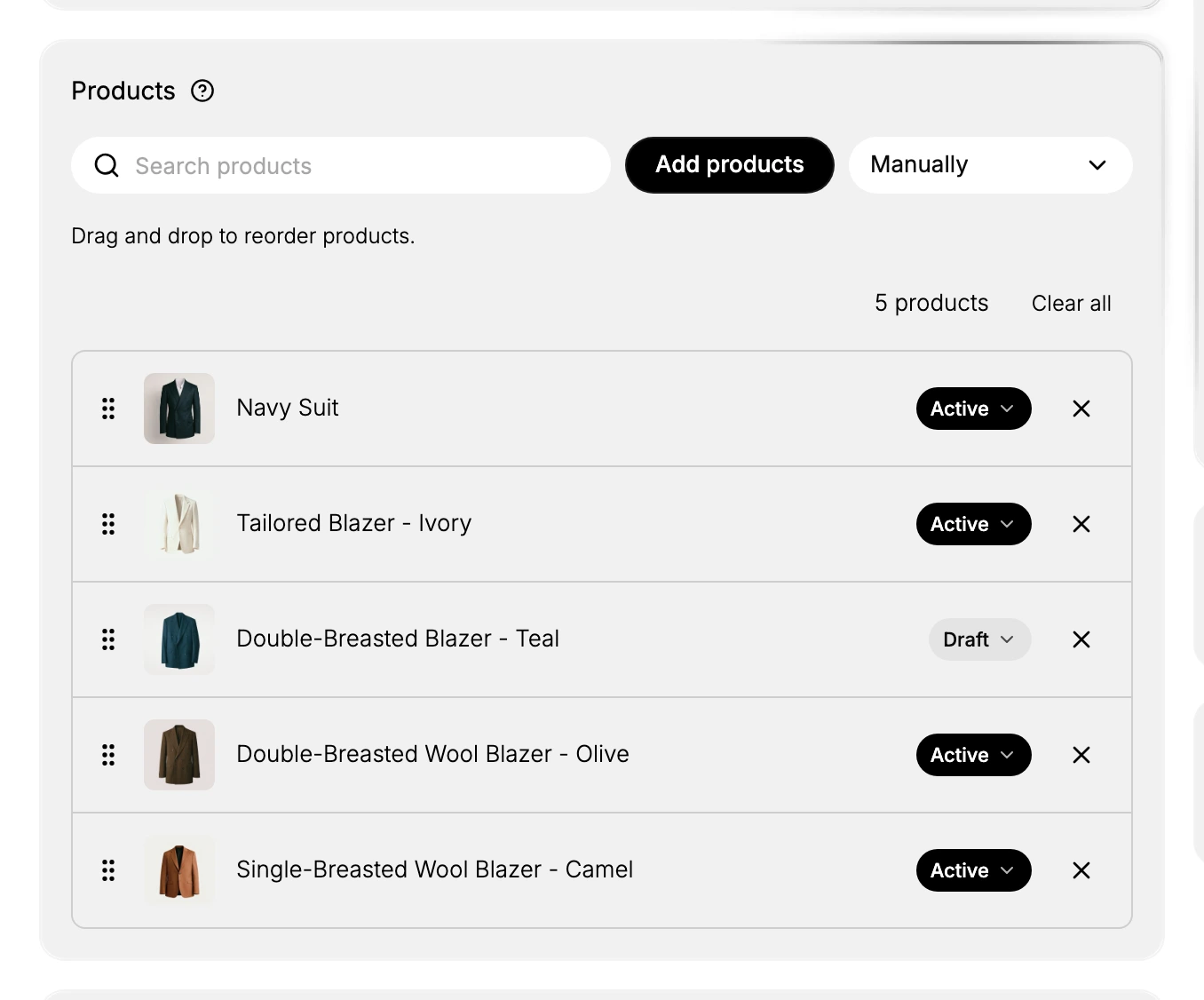Open Active status dropdown for Wool Blazer - Olive
The height and width of the screenshot is (1000, 1204).
(x=974, y=755)
